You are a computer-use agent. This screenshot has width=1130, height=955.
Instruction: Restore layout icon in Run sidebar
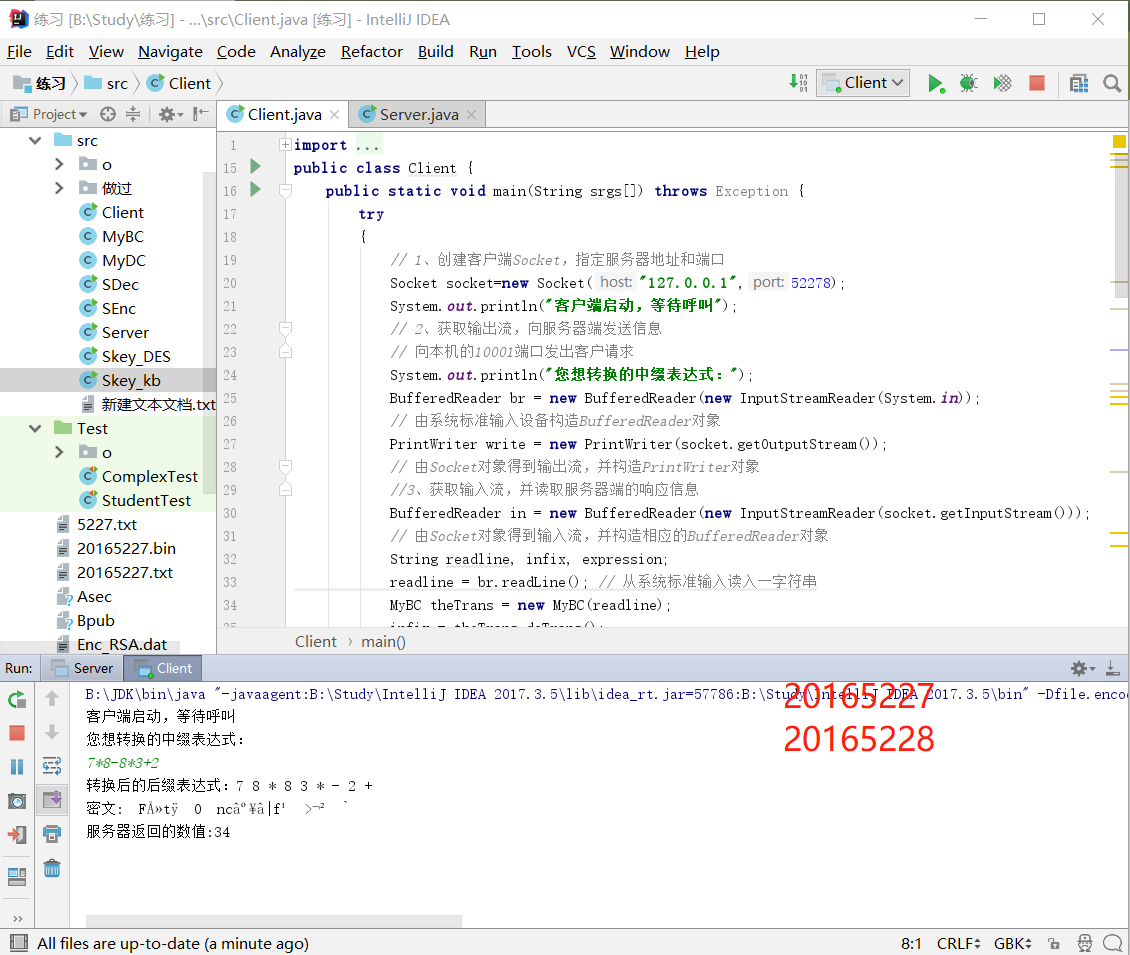pos(17,876)
